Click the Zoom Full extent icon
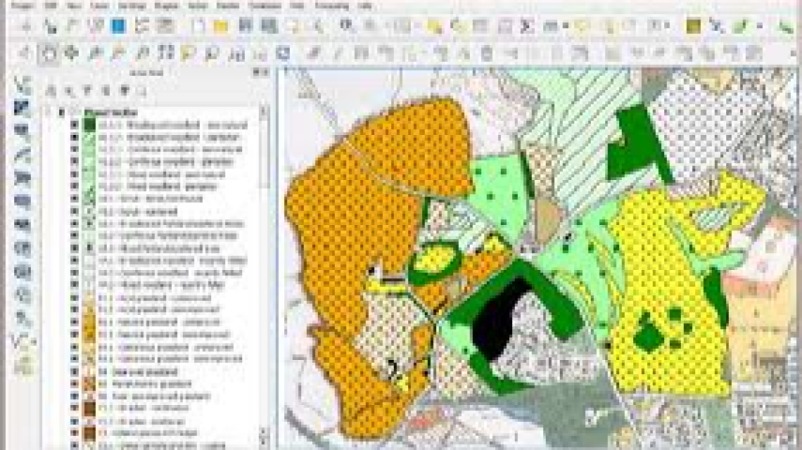The width and height of the screenshot is (802, 450). (165, 53)
